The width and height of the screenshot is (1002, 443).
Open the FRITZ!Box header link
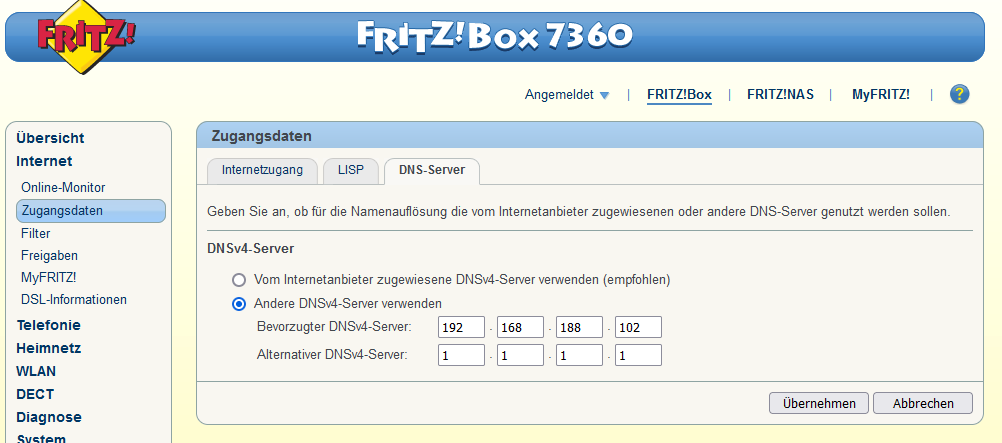point(679,95)
